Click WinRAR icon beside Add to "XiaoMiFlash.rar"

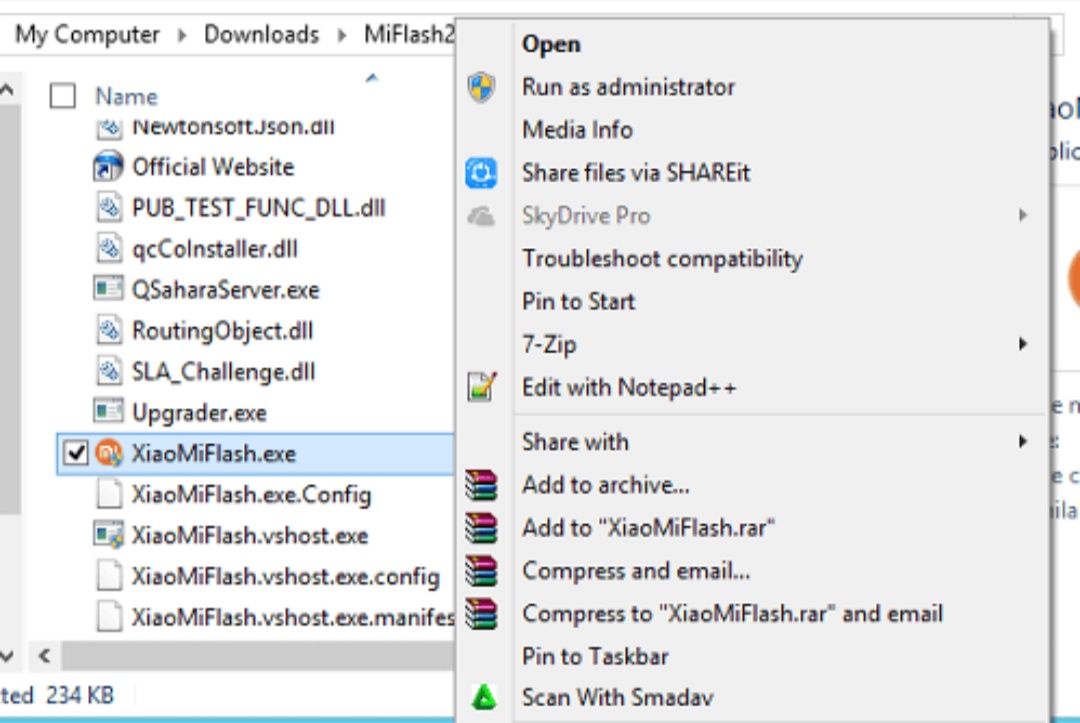[x=481, y=528]
